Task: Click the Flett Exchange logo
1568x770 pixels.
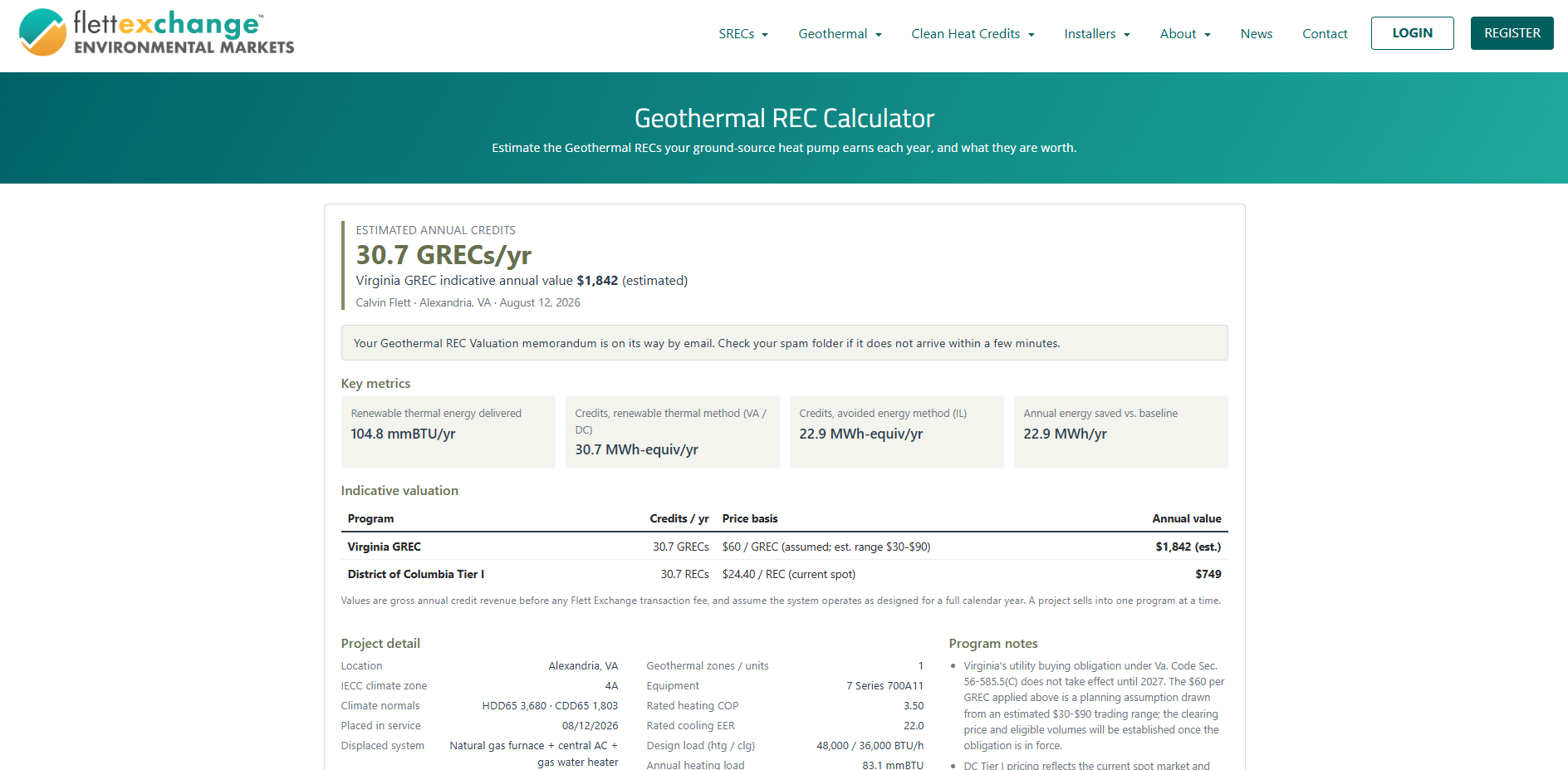Action: pyautogui.click(x=157, y=33)
